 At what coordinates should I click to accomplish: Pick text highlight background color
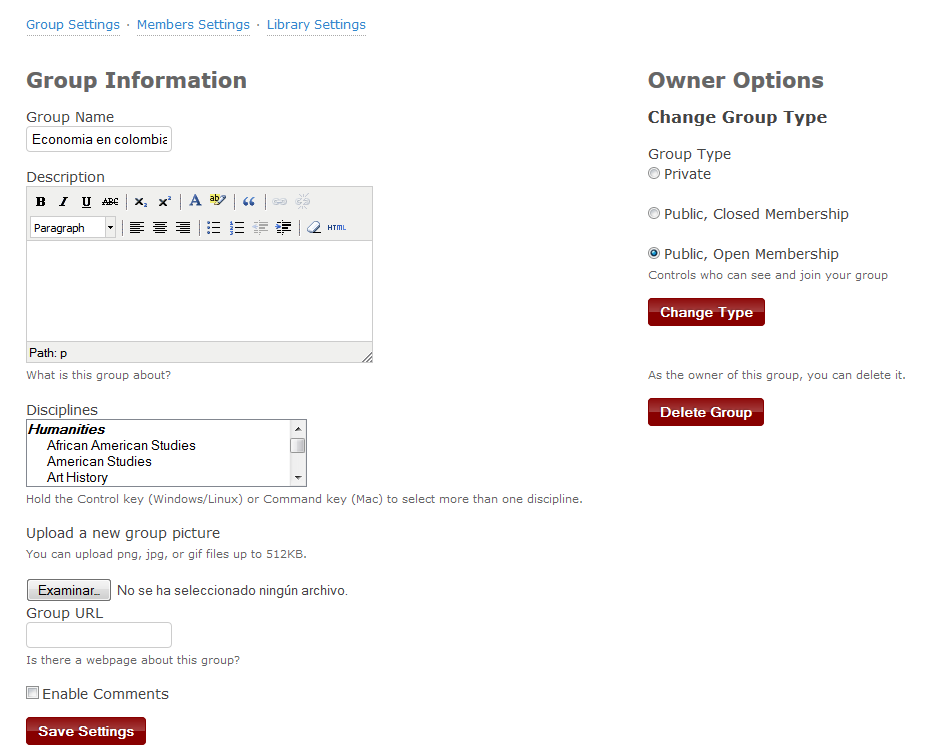(x=218, y=200)
